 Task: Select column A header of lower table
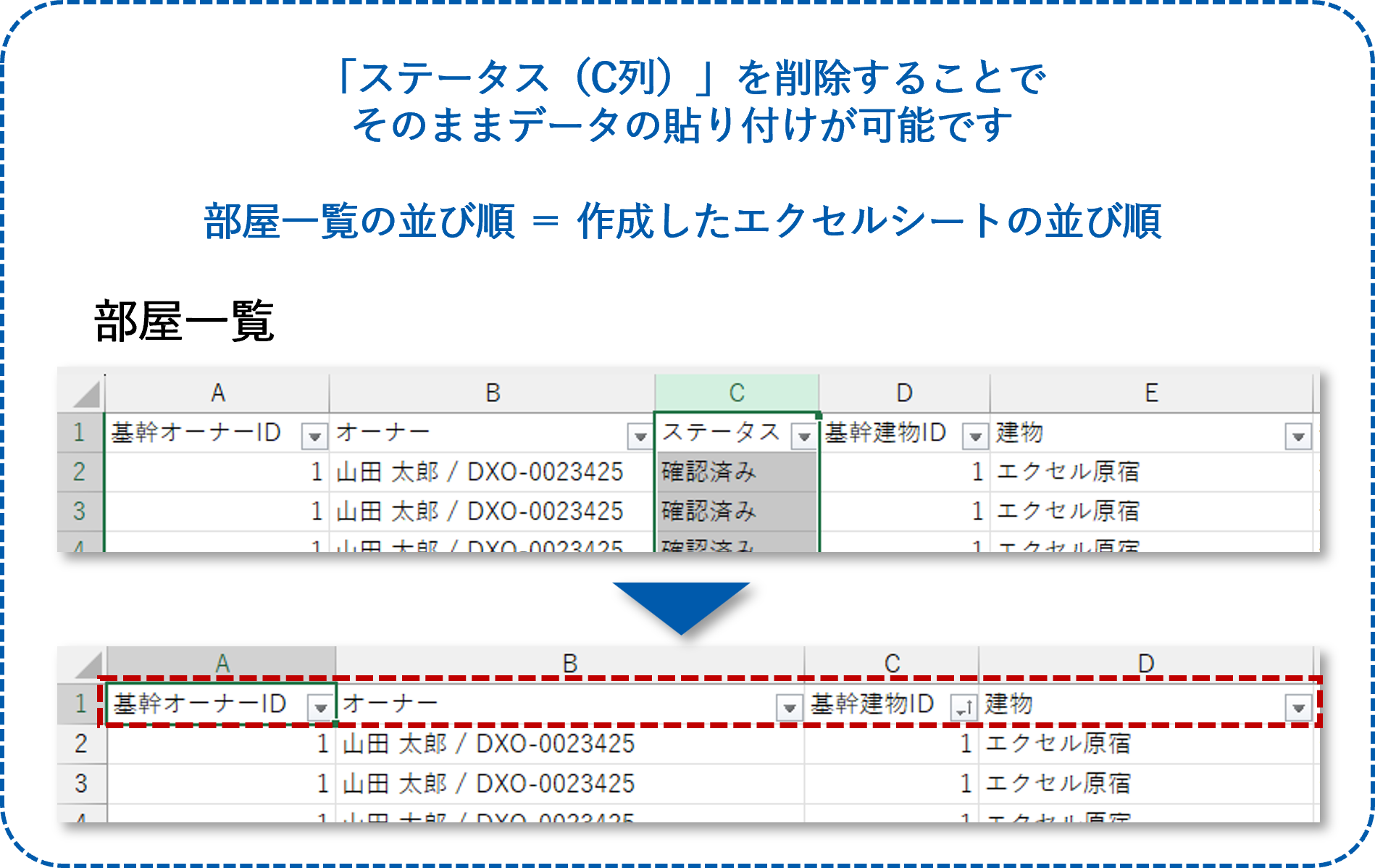[x=221, y=661]
